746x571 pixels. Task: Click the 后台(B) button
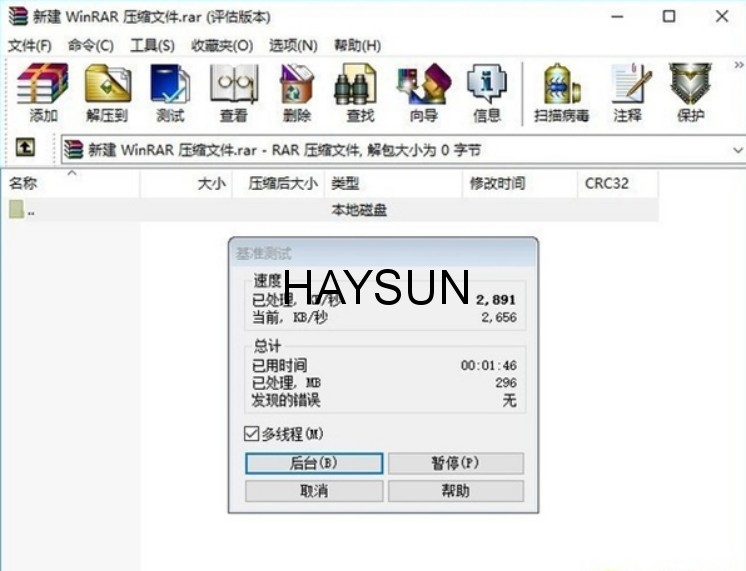tap(314, 463)
